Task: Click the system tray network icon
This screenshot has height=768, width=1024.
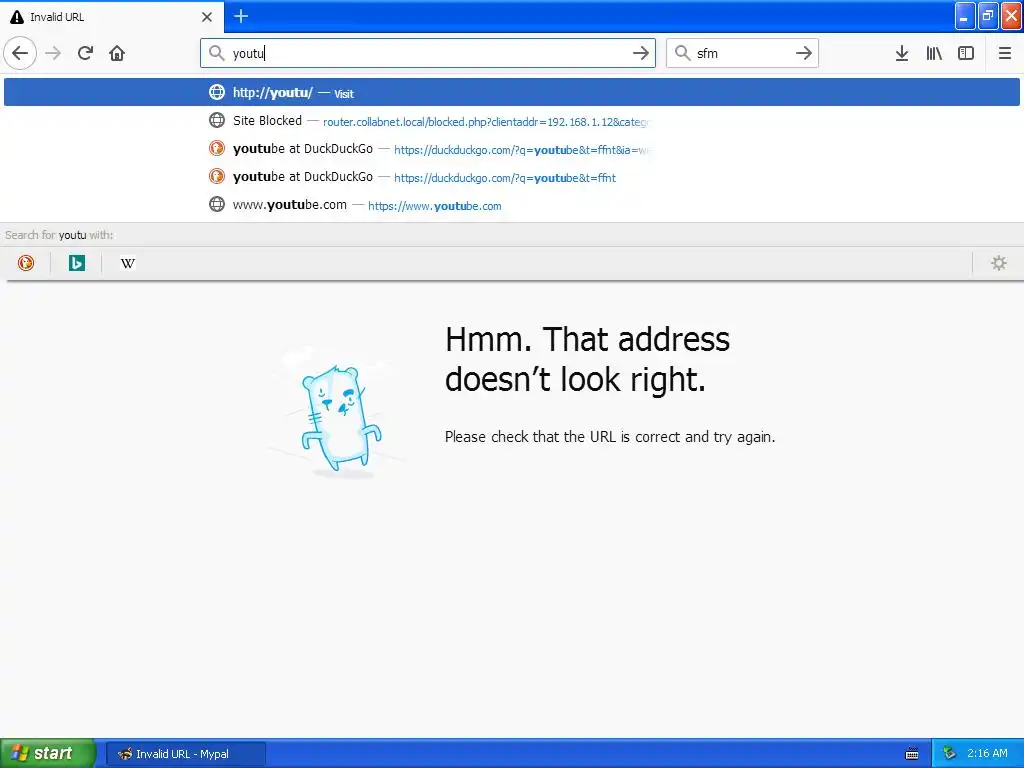Action: (x=950, y=754)
